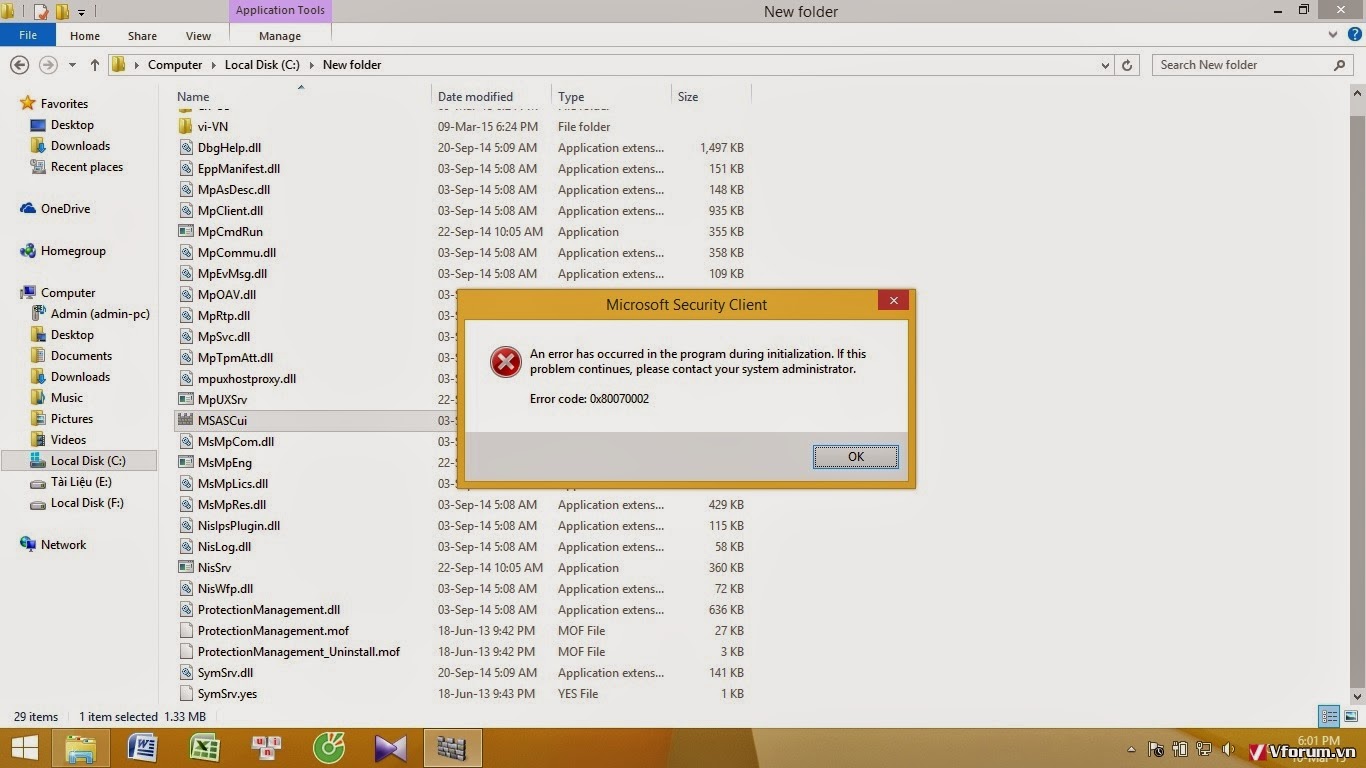Close the Microsoft Security Client dialog
This screenshot has width=1366, height=768.
(894, 300)
